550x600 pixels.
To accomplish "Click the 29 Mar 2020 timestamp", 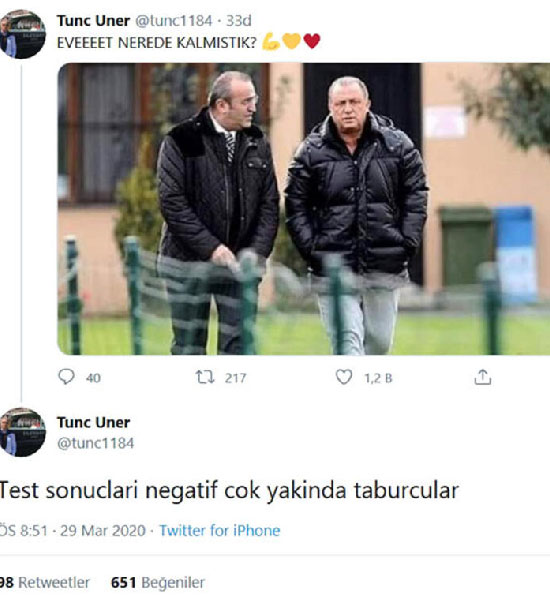I will (103, 531).
